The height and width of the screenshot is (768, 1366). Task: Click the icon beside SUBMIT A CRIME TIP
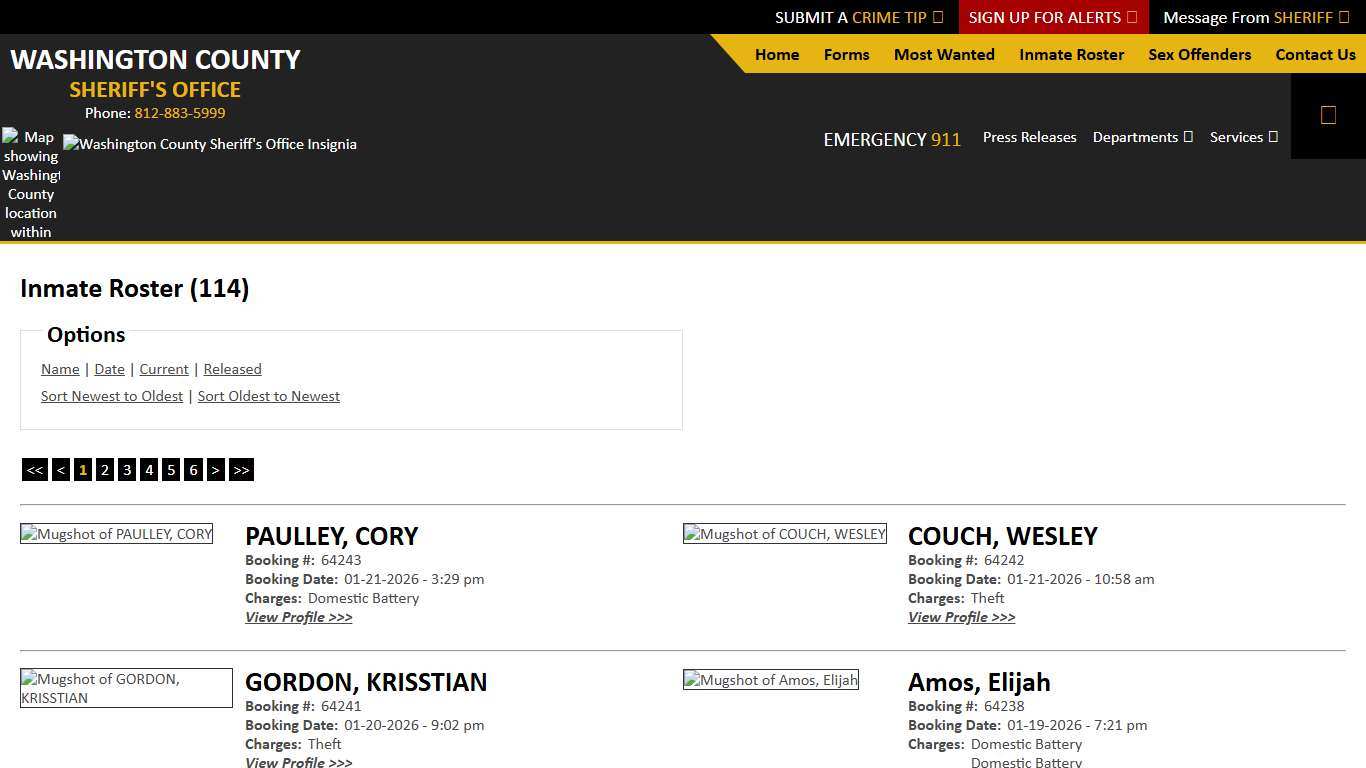(x=937, y=17)
